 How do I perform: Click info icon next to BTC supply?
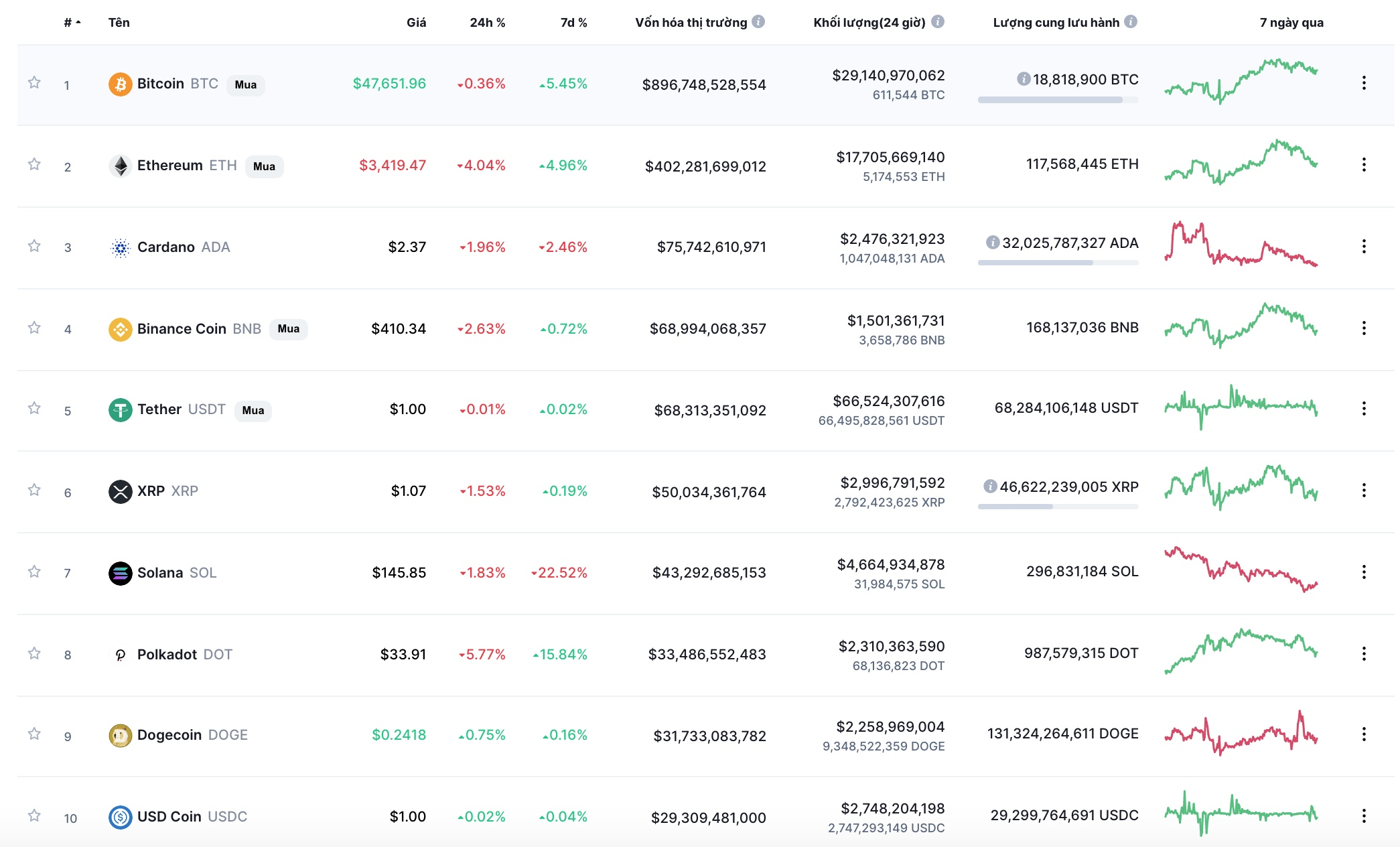pos(1024,79)
